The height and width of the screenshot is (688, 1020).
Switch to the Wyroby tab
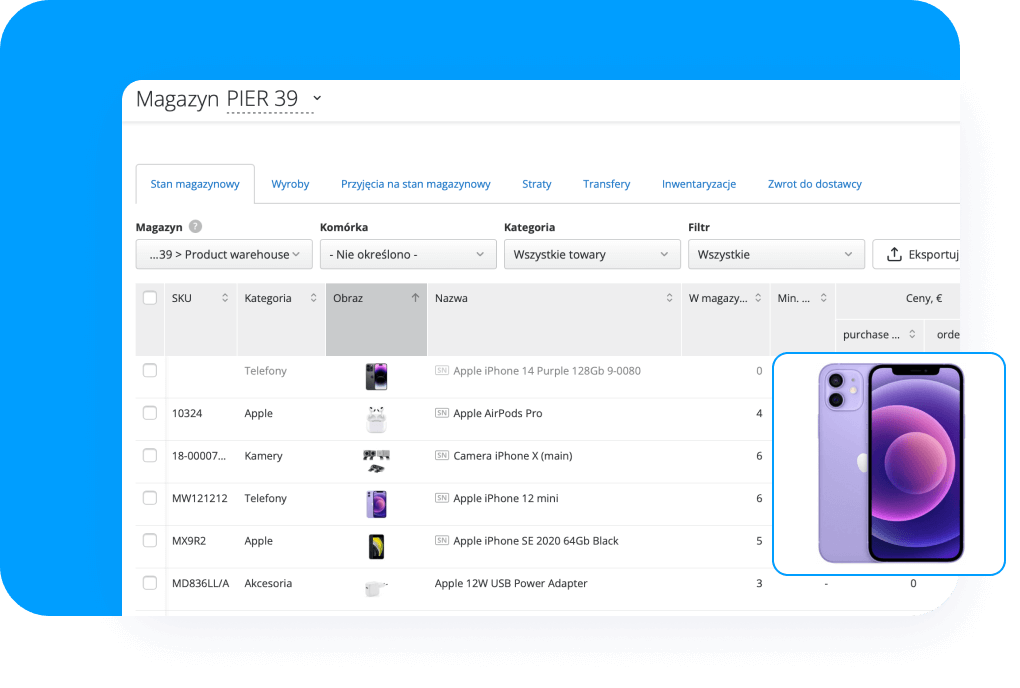pos(290,184)
